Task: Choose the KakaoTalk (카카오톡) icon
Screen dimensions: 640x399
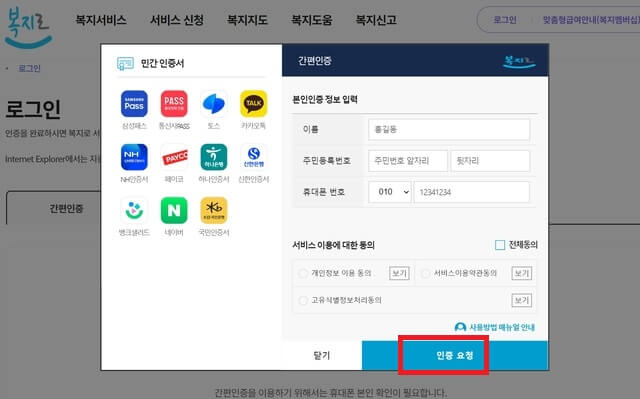Action: click(x=253, y=104)
